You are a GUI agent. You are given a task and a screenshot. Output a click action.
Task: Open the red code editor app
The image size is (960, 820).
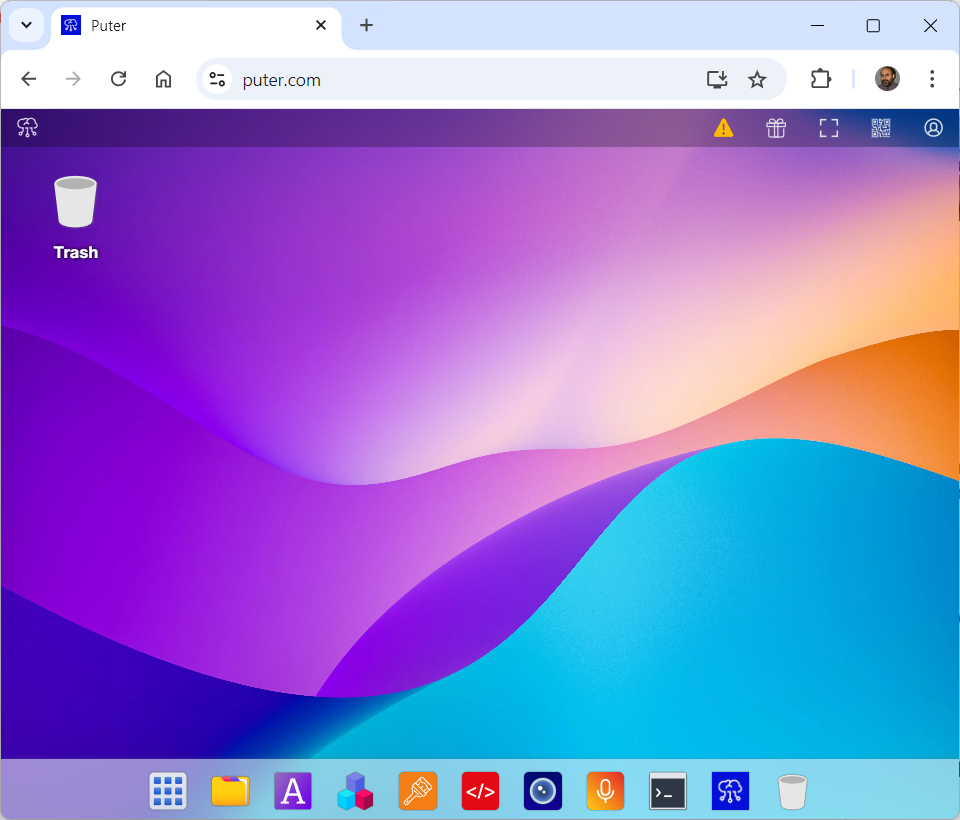click(480, 791)
